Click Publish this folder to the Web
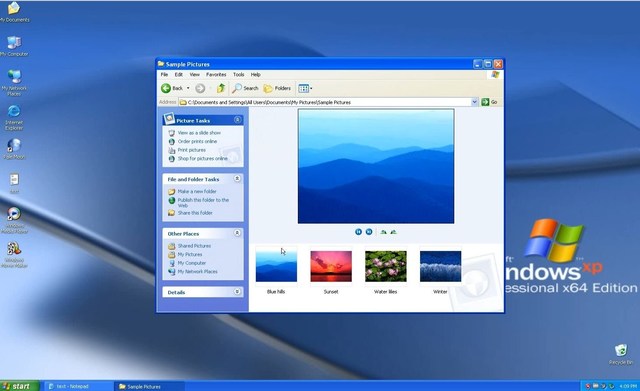The width and height of the screenshot is (640, 391). pyautogui.click(x=203, y=202)
